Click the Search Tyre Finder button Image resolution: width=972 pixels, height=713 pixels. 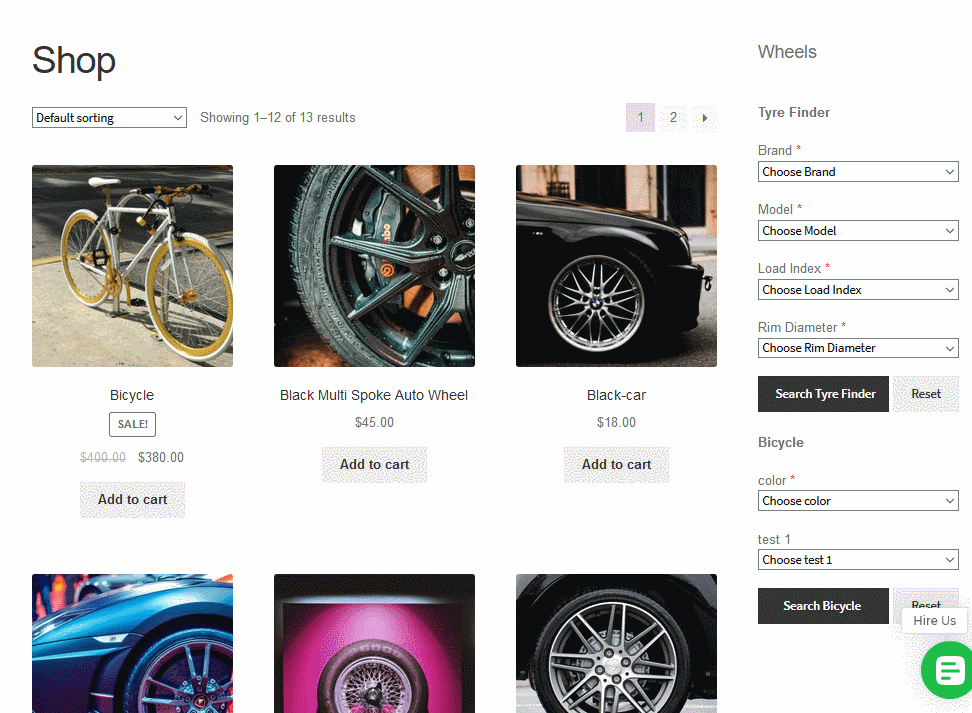coord(823,394)
